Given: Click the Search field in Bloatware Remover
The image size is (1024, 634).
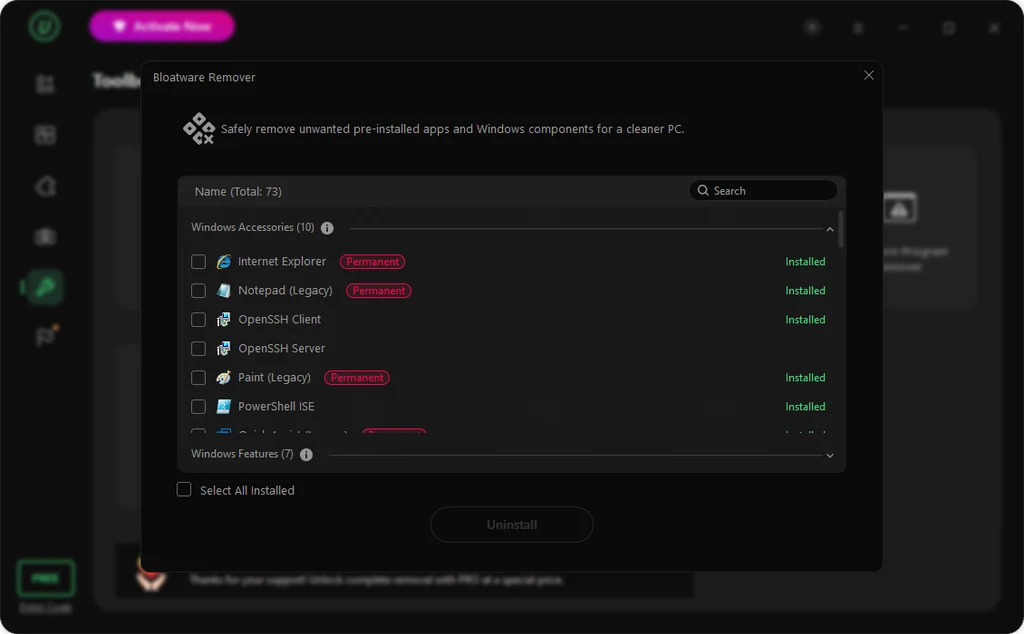Looking at the screenshot, I should point(763,191).
